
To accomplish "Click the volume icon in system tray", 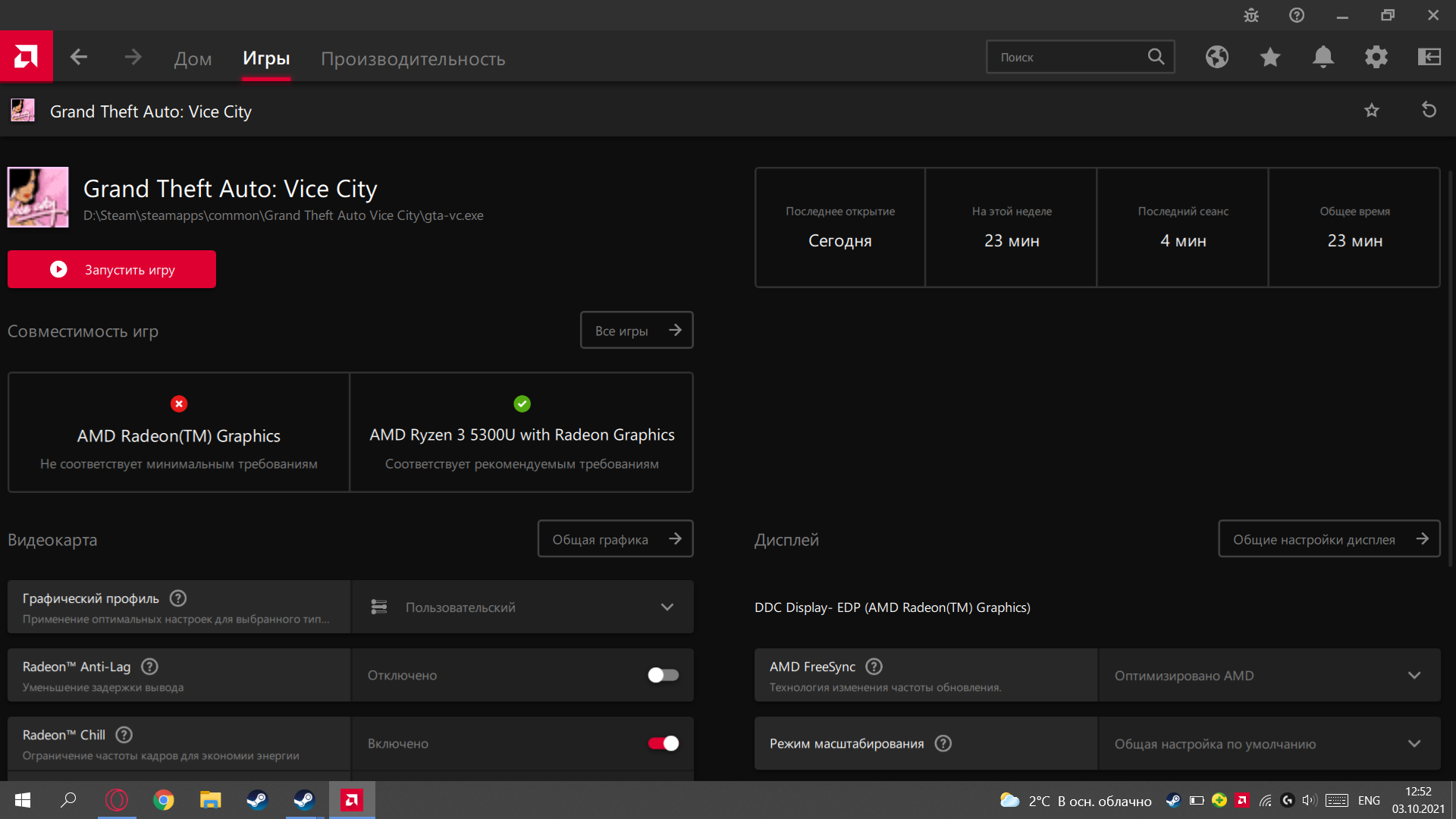I will (x=1309, y=801).
